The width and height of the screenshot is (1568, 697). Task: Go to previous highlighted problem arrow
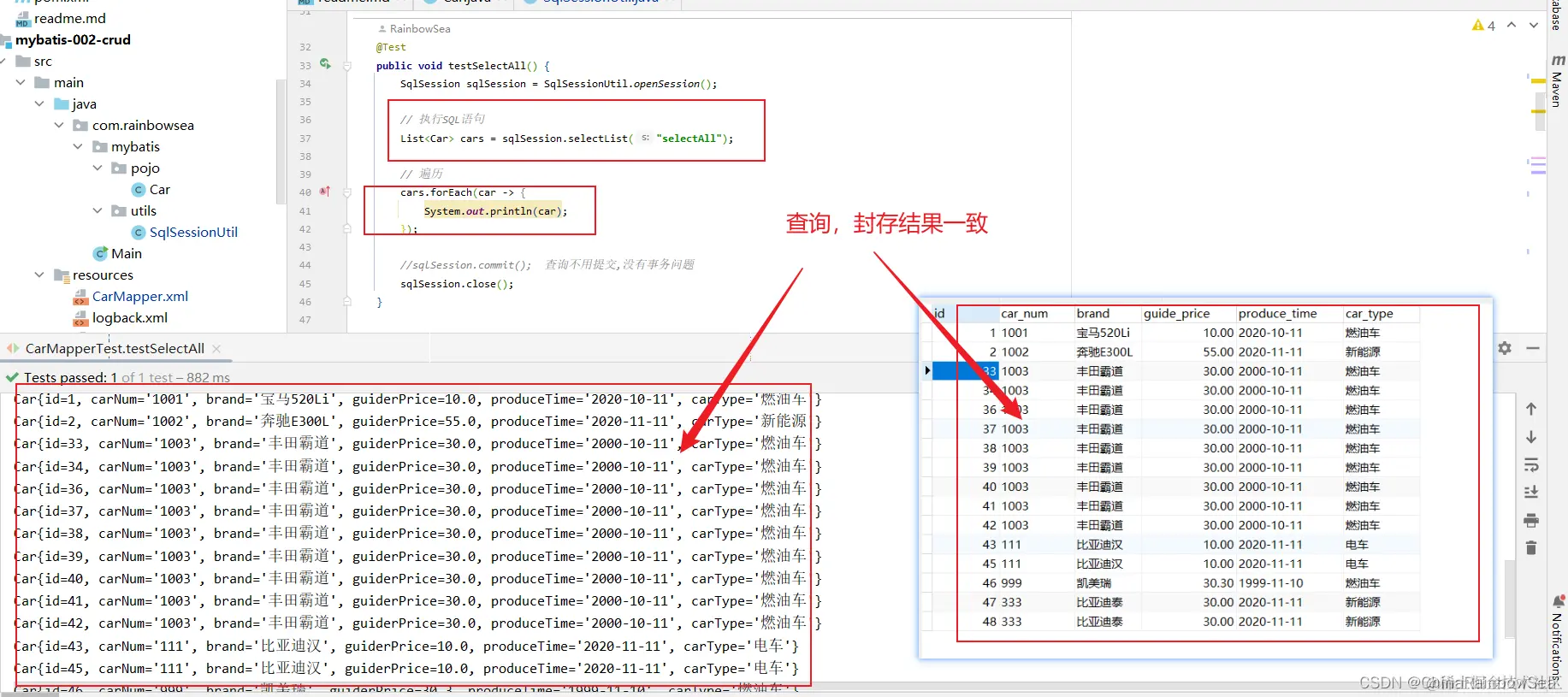click(1512, 25)
